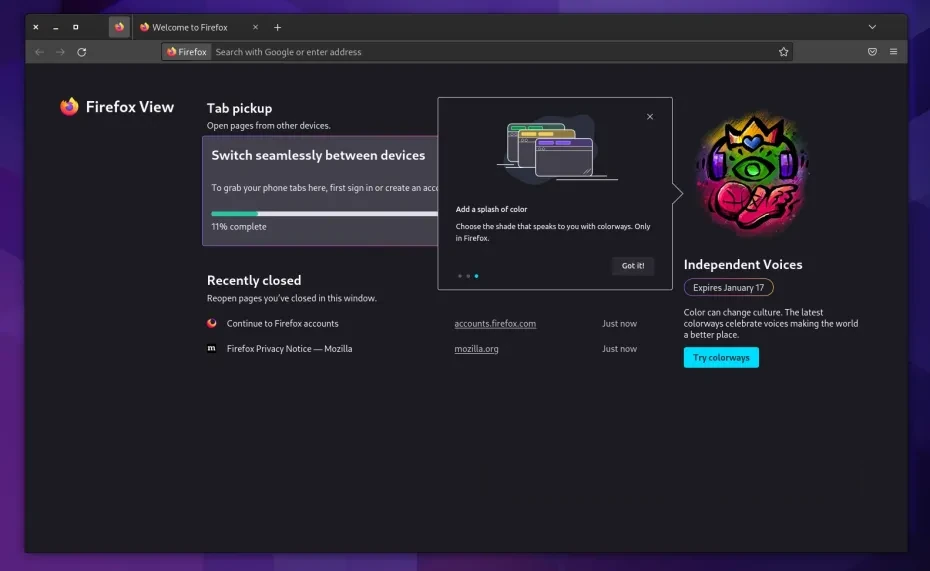Select the third active tour dot
The image size is (930, 571).
(476, 276)
